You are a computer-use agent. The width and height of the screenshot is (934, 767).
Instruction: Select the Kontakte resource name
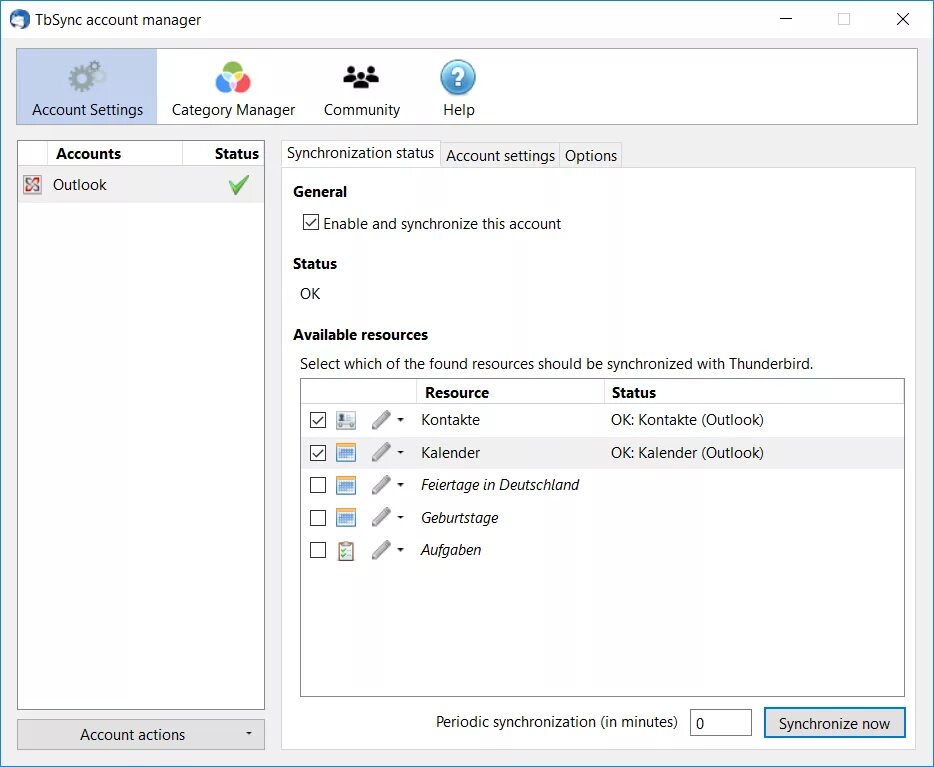[450, 420]
